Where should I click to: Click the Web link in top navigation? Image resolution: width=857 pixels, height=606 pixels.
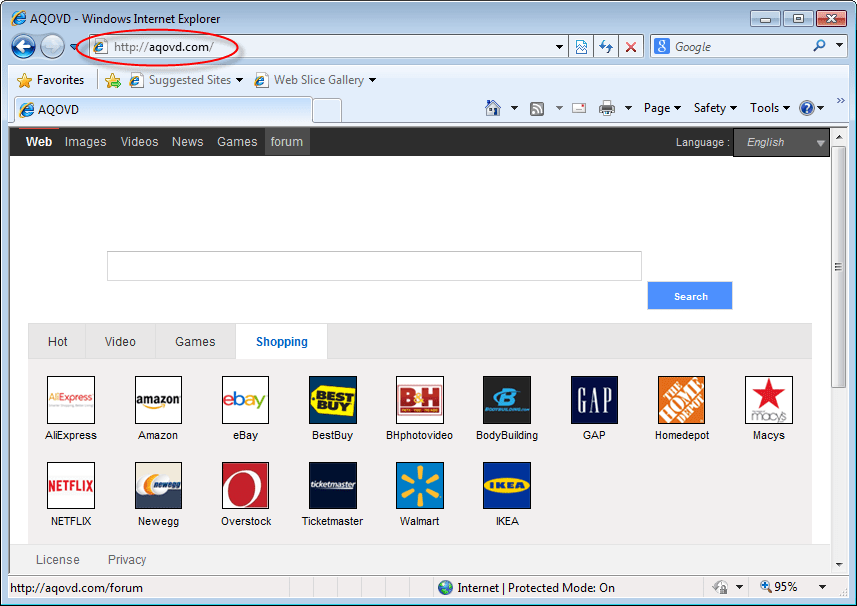(39, 142)
